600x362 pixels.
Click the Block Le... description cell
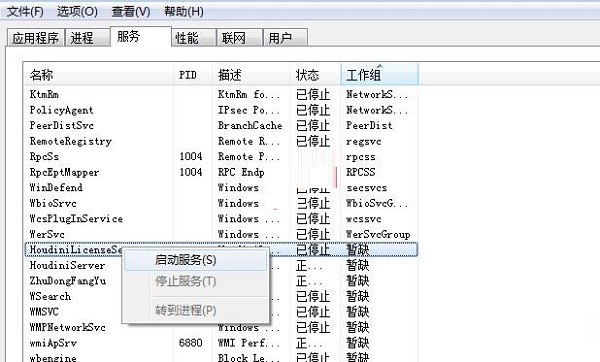tap(249, 357)
